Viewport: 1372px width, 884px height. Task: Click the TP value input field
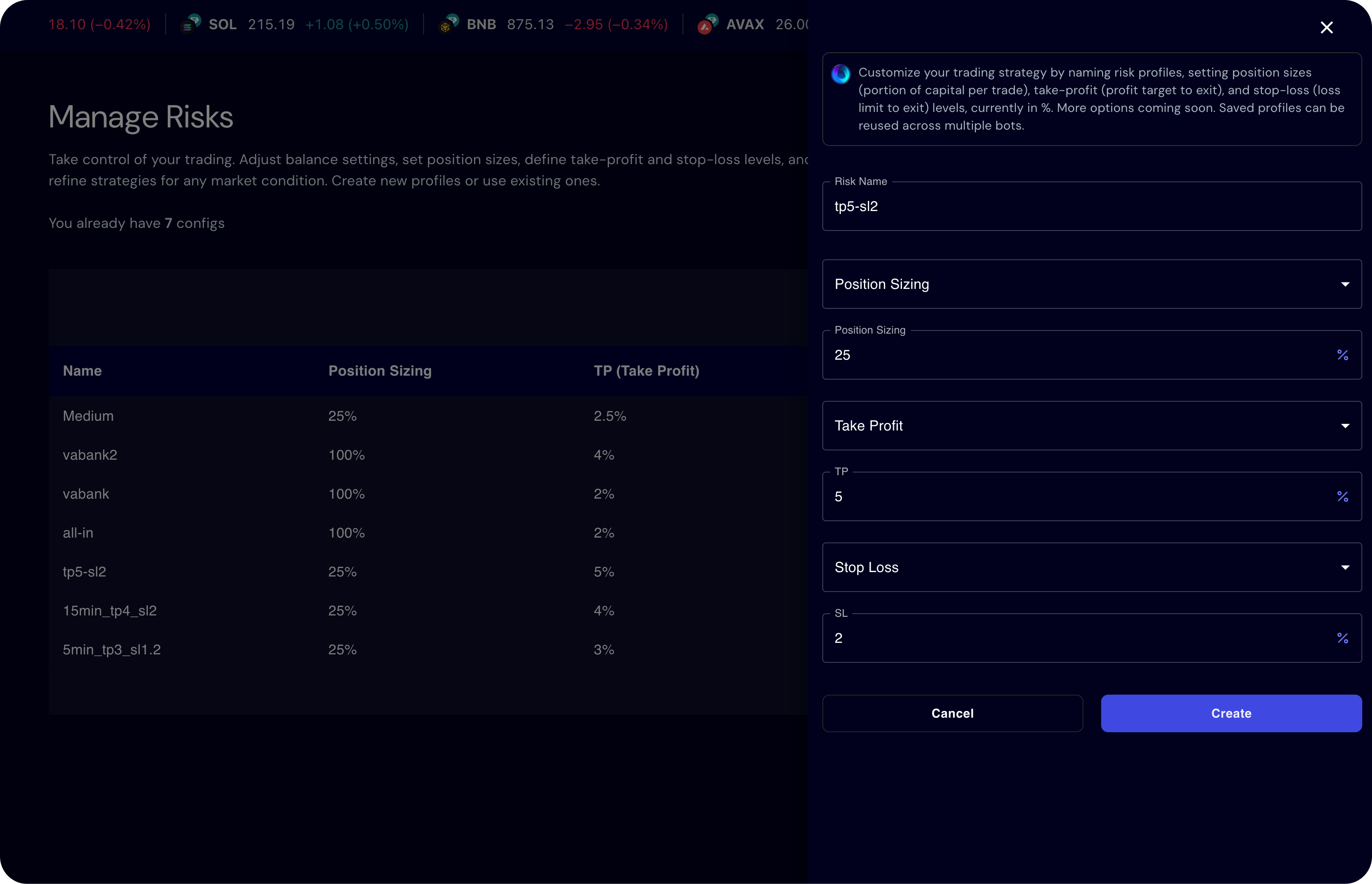tap(1079, 496)
